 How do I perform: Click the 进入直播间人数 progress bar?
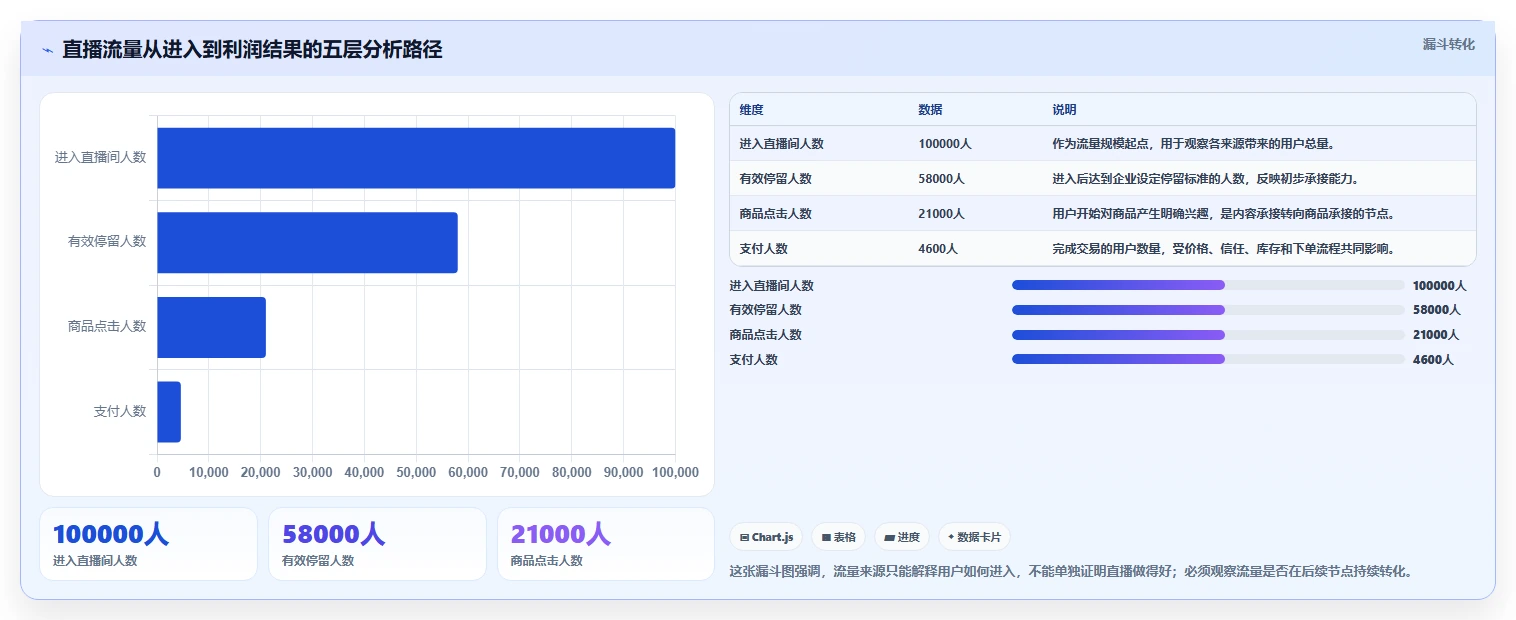tap(1208, 285)
